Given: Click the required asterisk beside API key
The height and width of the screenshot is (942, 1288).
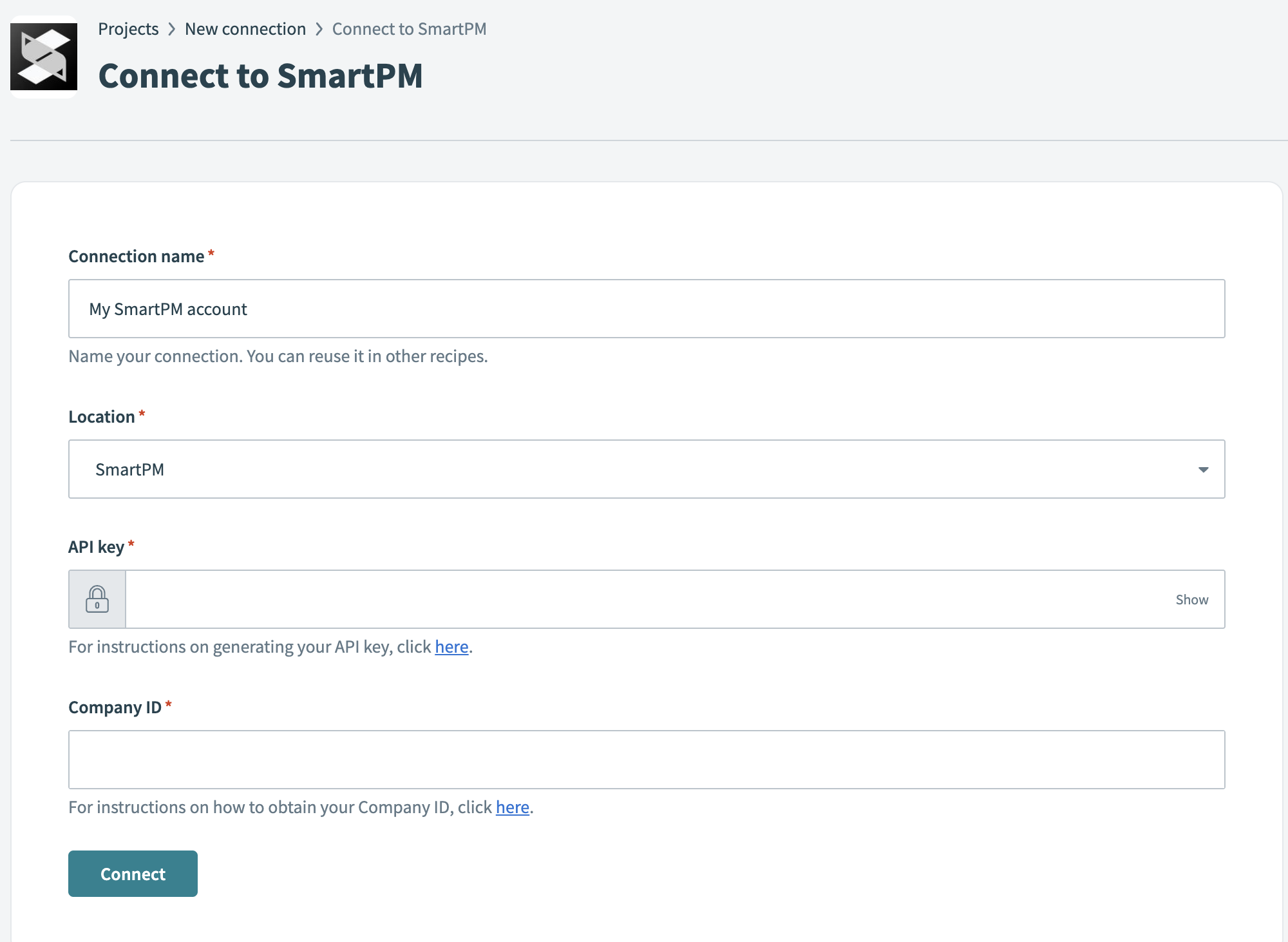Looking at the screenshot, I should 131,544.
